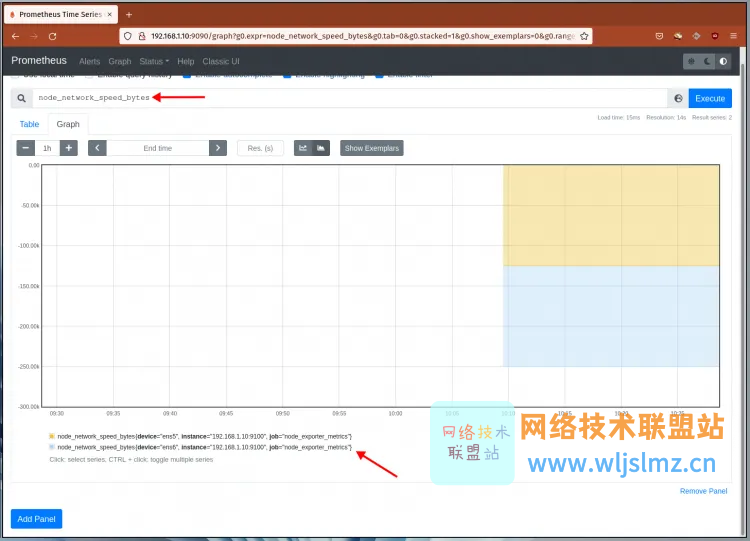Reload the page with the refresh icon
Viewport: 750px width, 541px height.
53,36
